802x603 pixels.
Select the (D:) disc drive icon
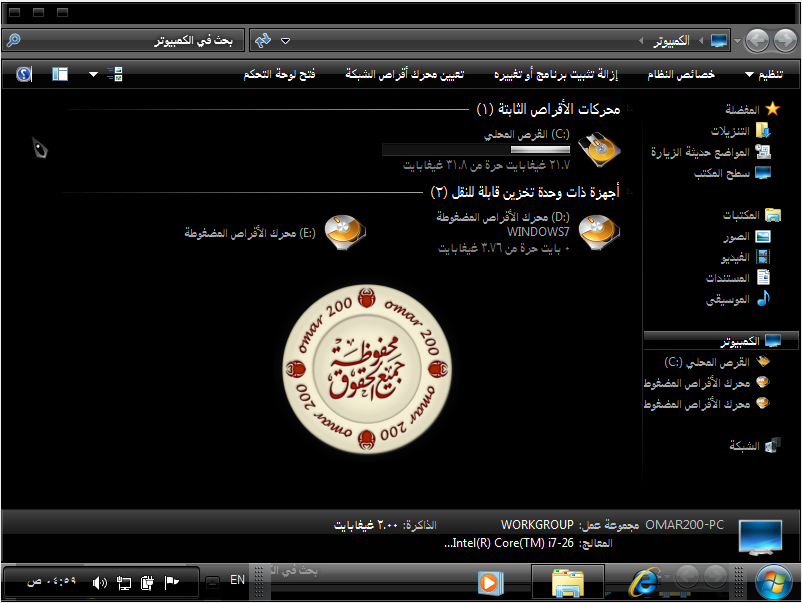pyautogui.click(x=599, y=232)
